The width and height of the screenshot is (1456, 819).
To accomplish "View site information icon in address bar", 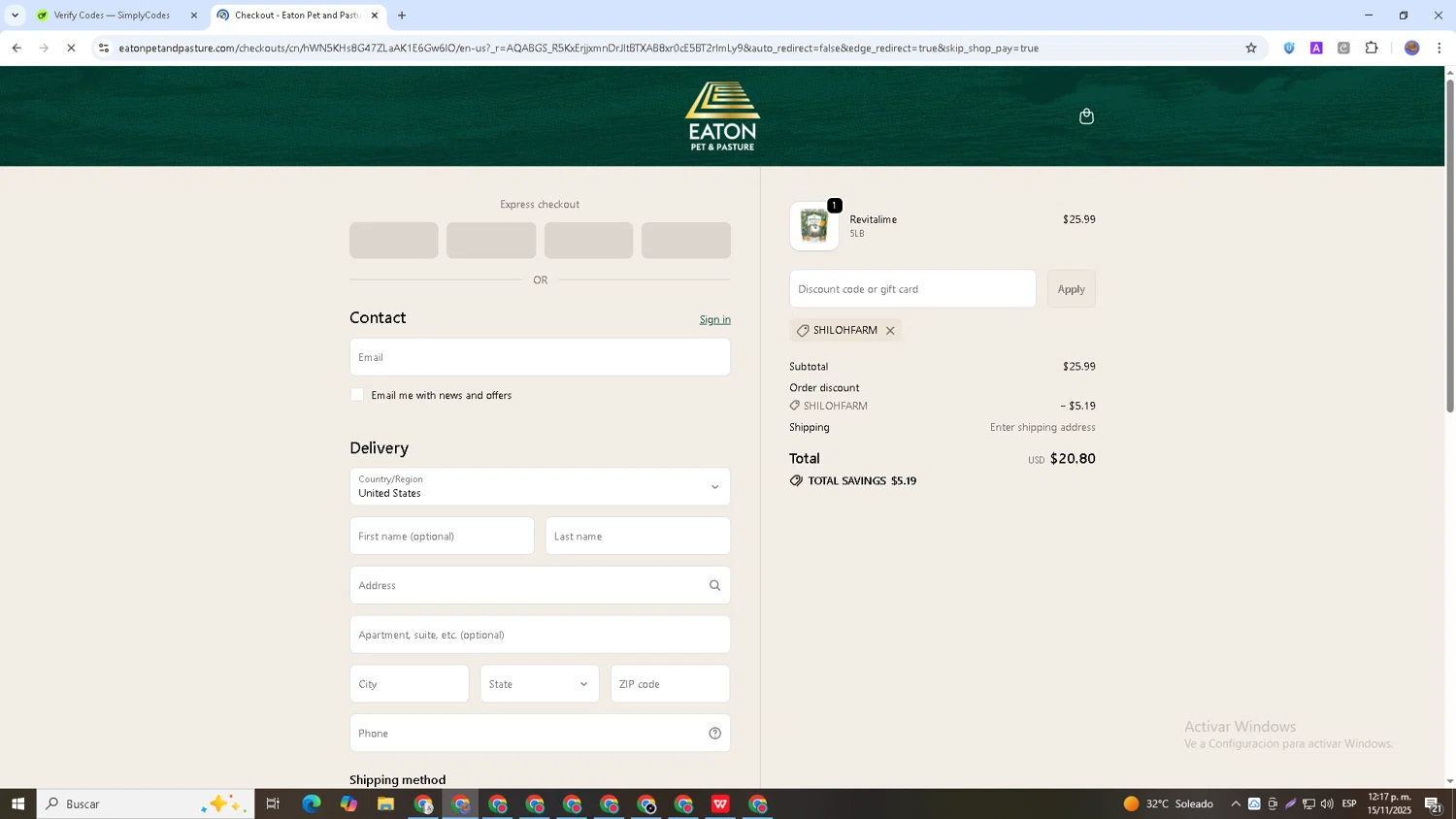I will (104, 48).
